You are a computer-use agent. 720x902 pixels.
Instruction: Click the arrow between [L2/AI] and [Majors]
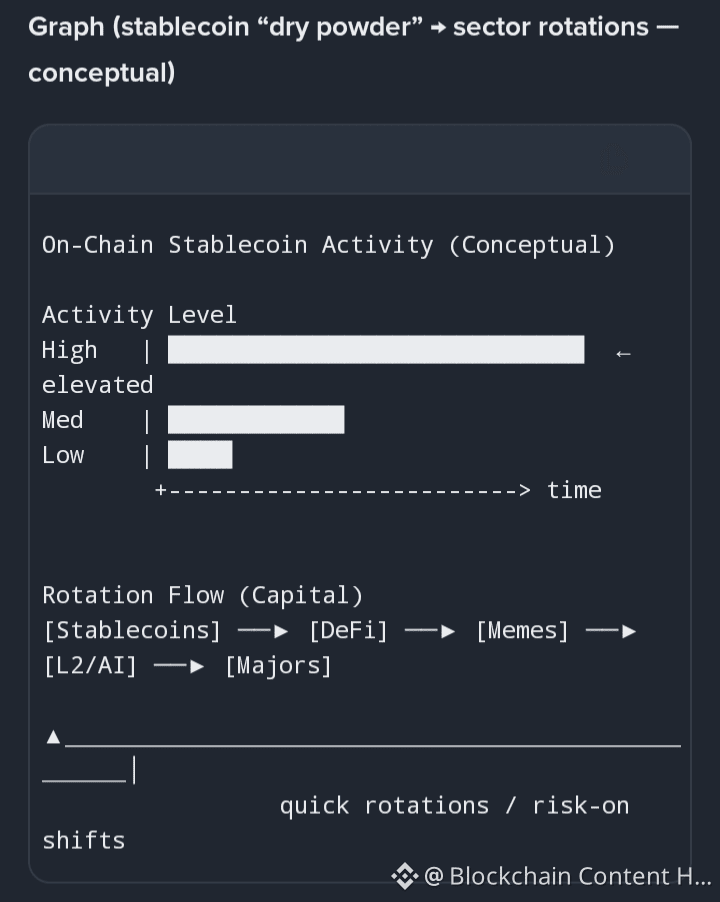179,666
